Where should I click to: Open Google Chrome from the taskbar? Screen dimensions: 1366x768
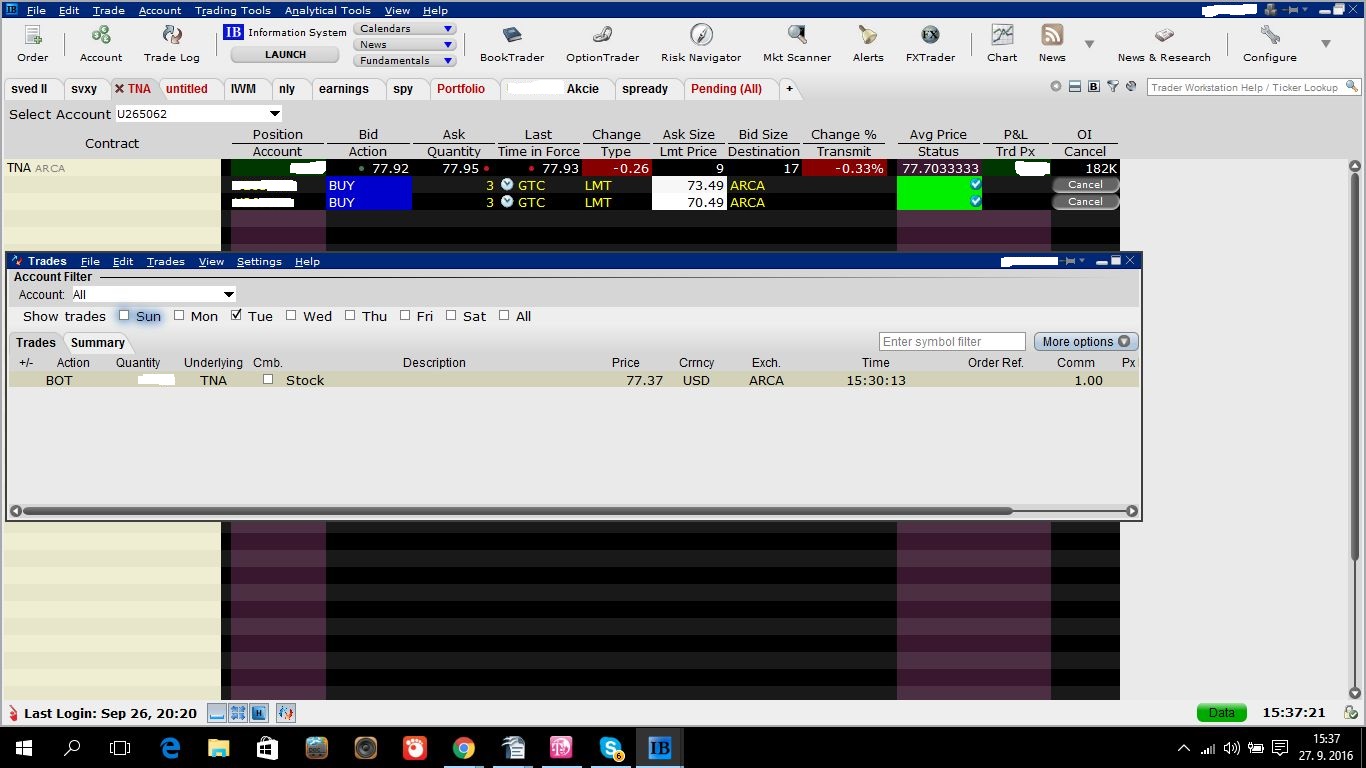(463, 747)
